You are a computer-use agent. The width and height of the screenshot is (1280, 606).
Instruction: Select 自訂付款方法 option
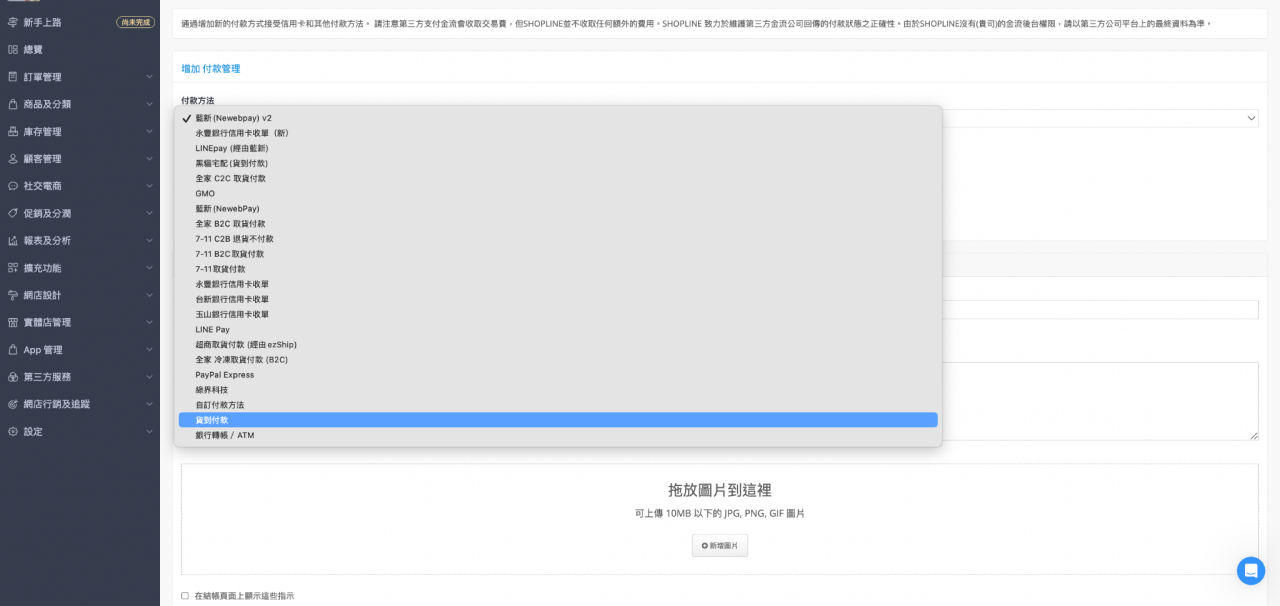[558, 405]
